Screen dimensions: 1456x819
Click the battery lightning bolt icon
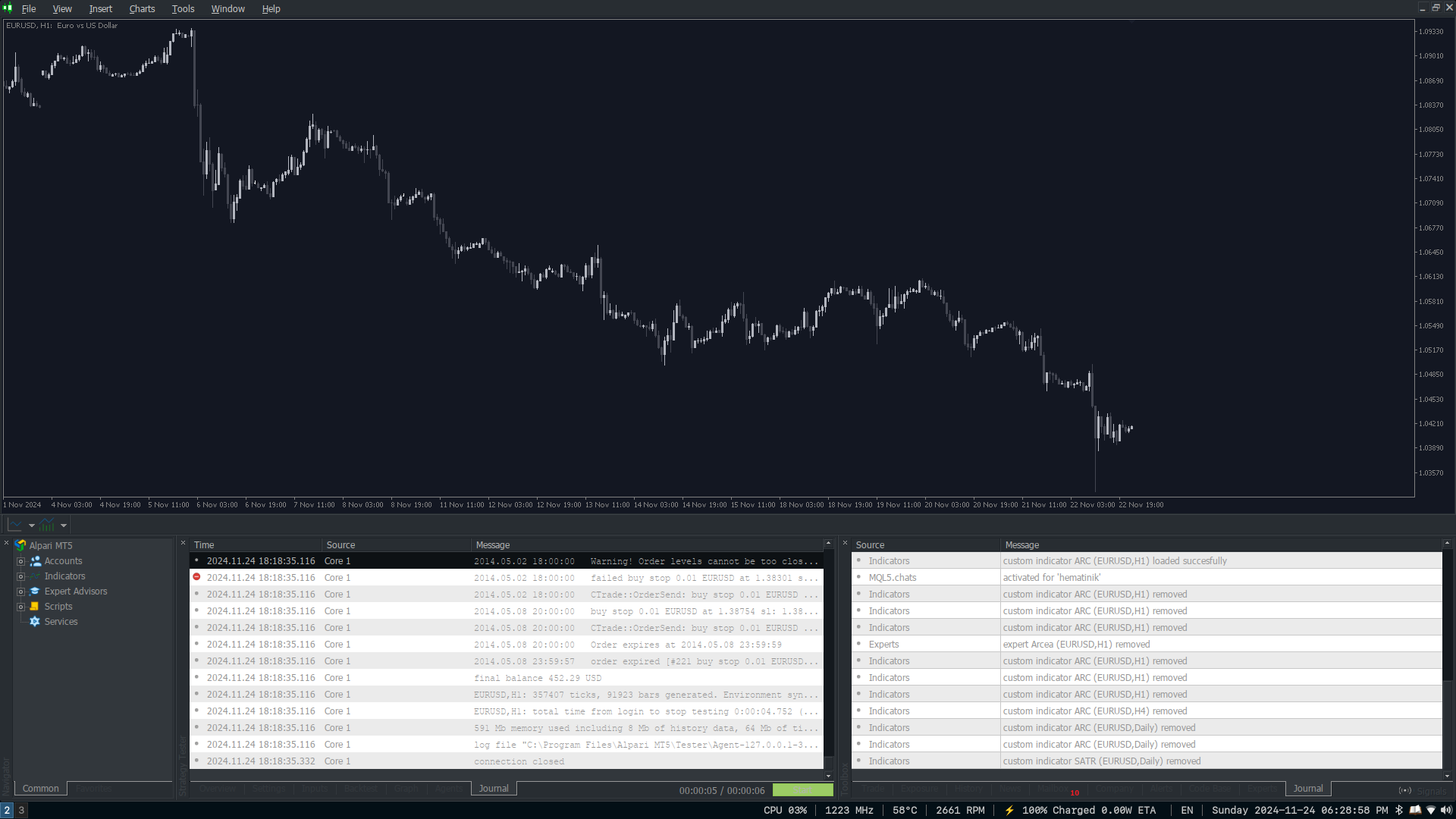tap(1009, 810)
